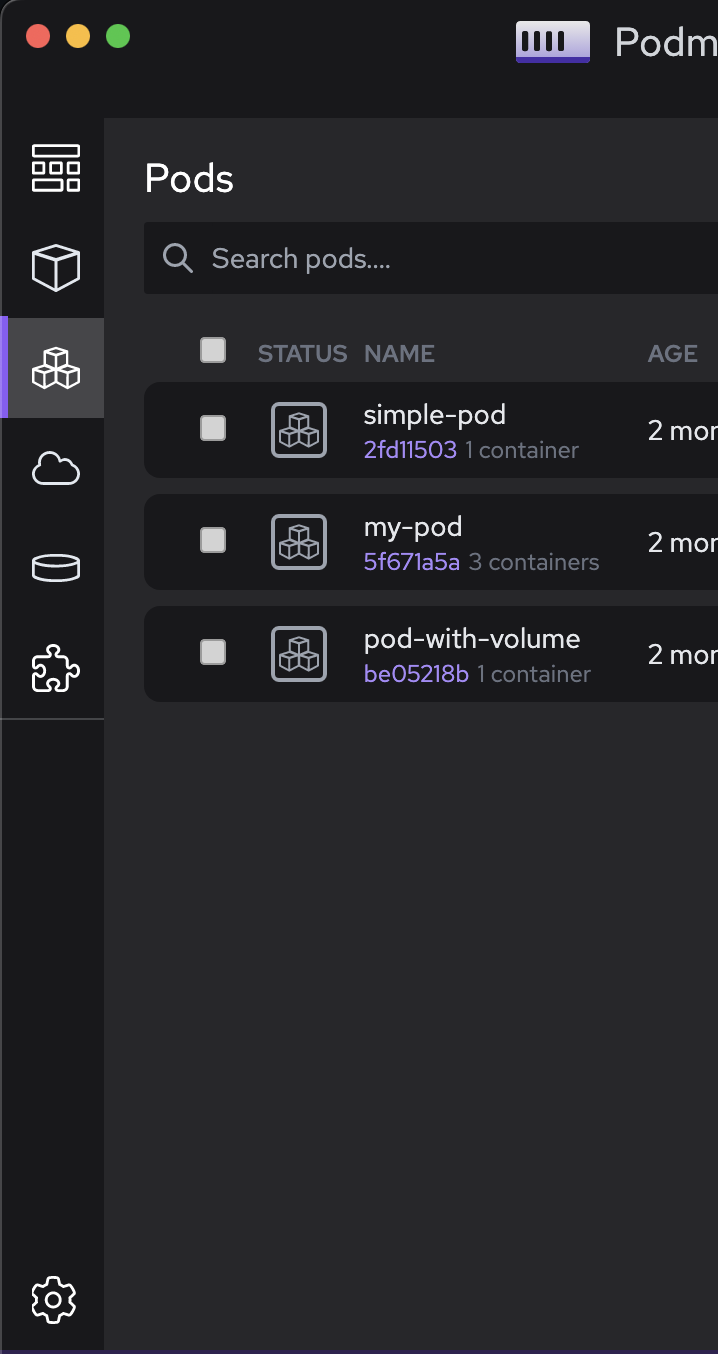Screen dimensions: 718x1354
Task: Open Settings with the gear icon
Action: point(55,1300)
